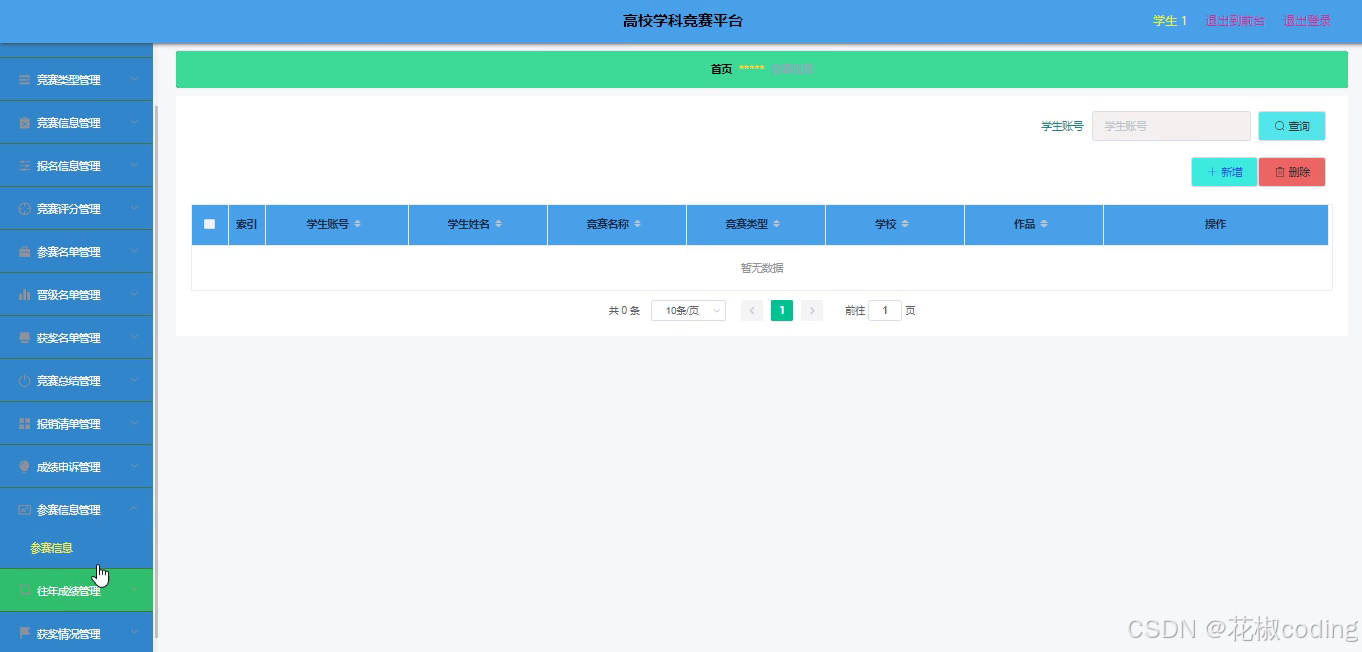The image size is (1362, 652).
Task: Open 报名信息管理 via its sidebar icon
Action: tap(22, 165)
